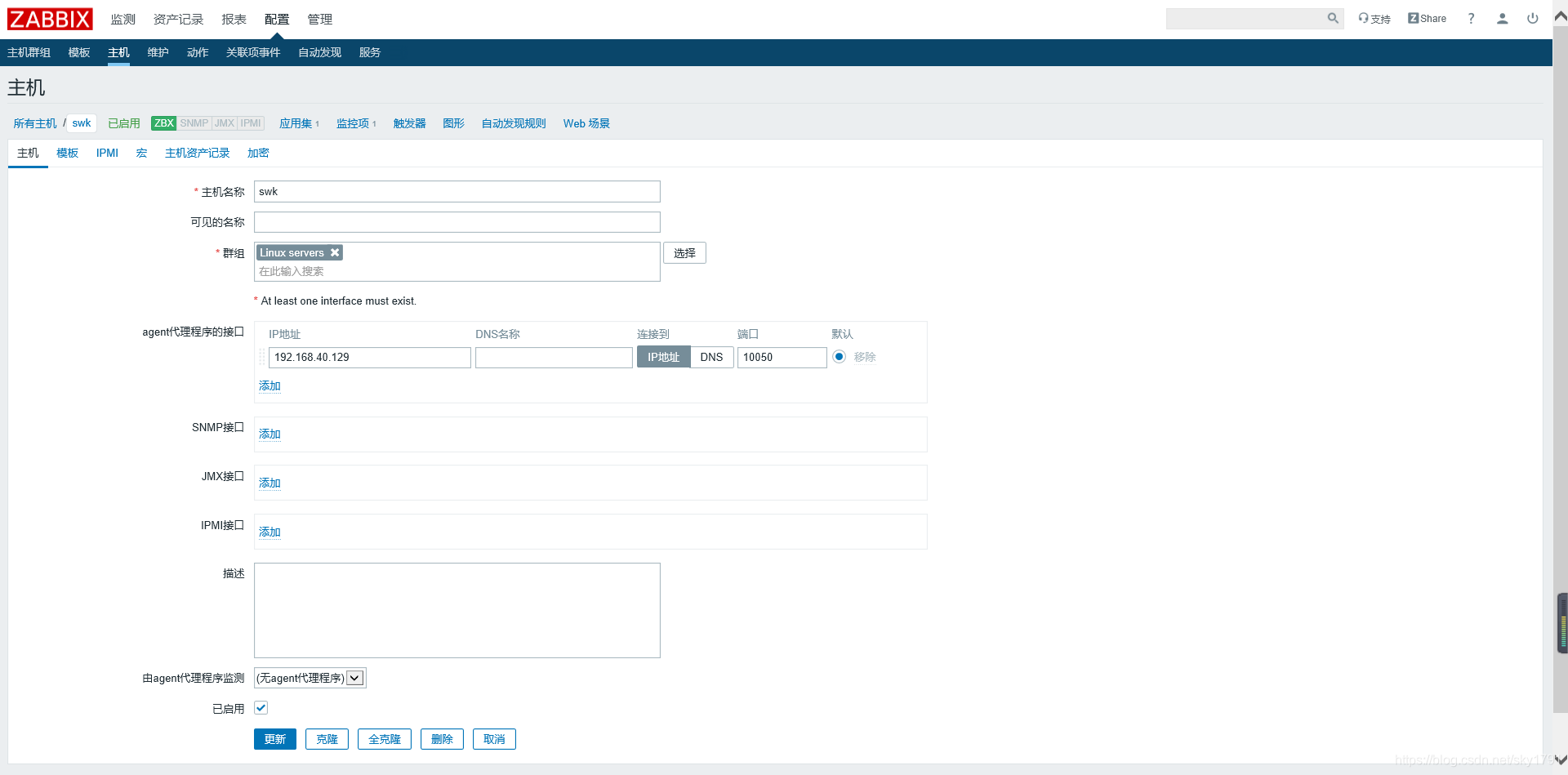Go to Hosts submenu item
Viewport: 1568px width, 775px height.
click(118, 52)
